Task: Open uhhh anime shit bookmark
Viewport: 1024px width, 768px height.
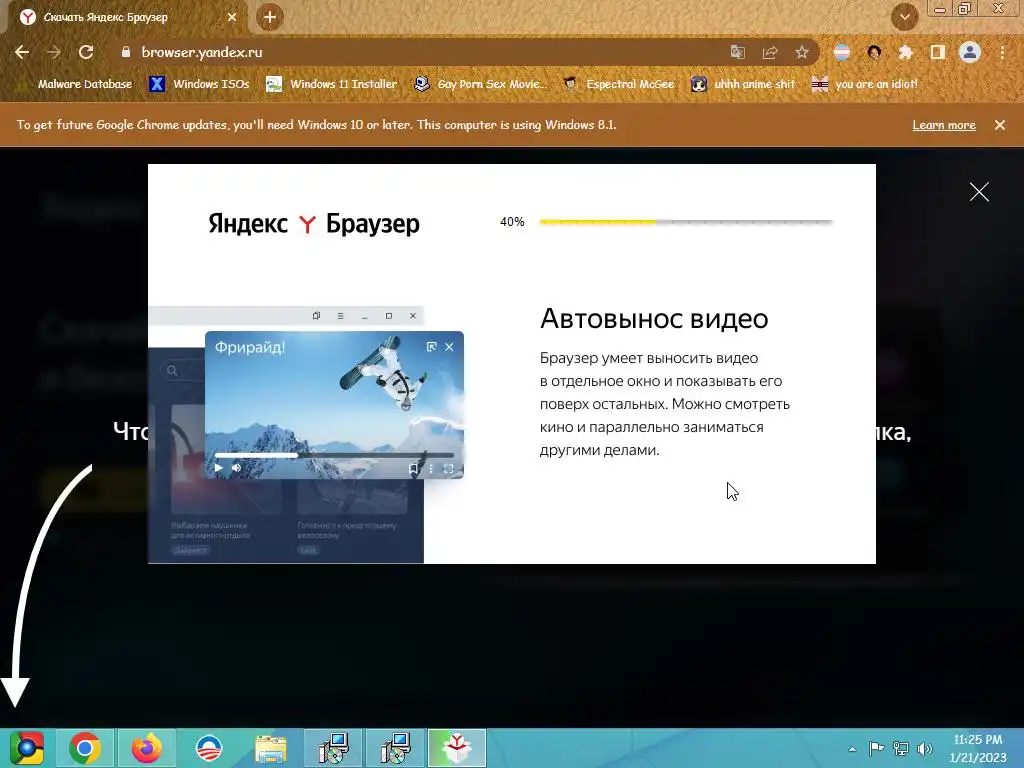Action: click(x=744, y=84)
